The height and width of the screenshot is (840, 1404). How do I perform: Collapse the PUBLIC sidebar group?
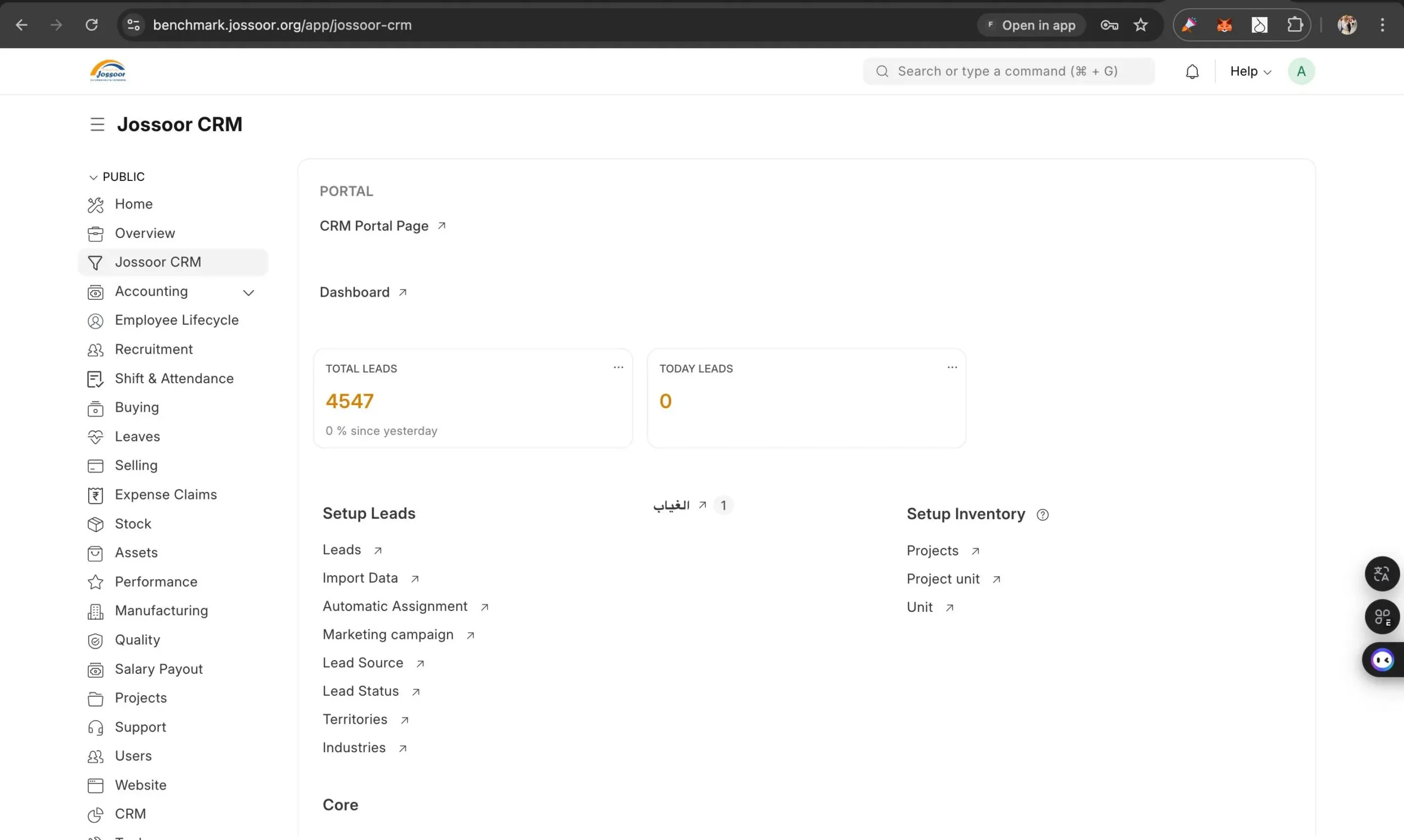(117, 177)
